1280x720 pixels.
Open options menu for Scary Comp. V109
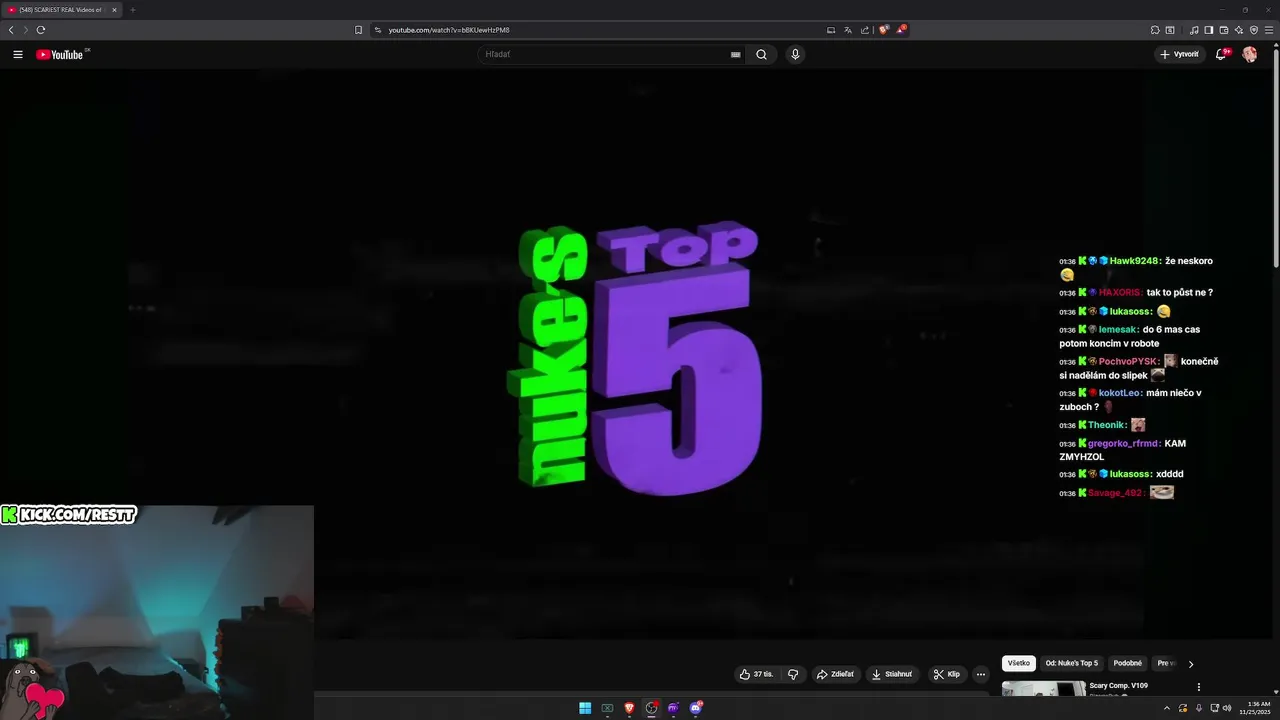1198,687
